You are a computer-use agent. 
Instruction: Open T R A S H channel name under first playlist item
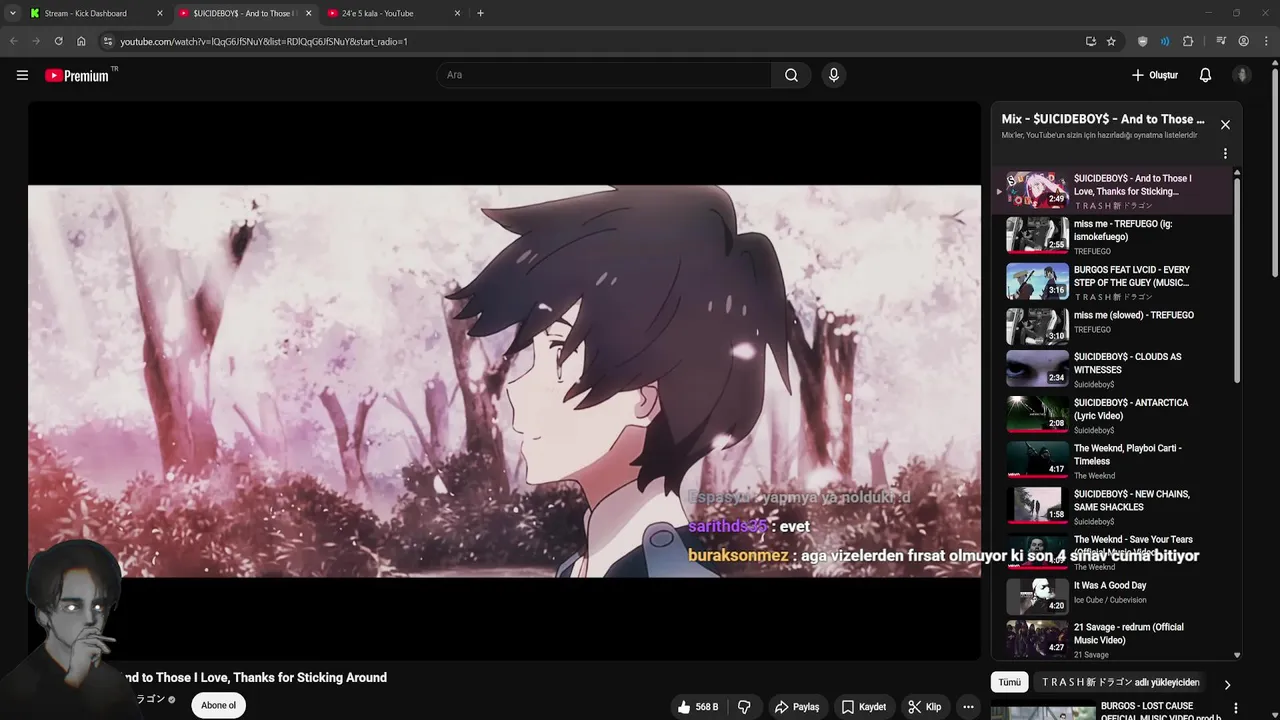point(1113,205)
